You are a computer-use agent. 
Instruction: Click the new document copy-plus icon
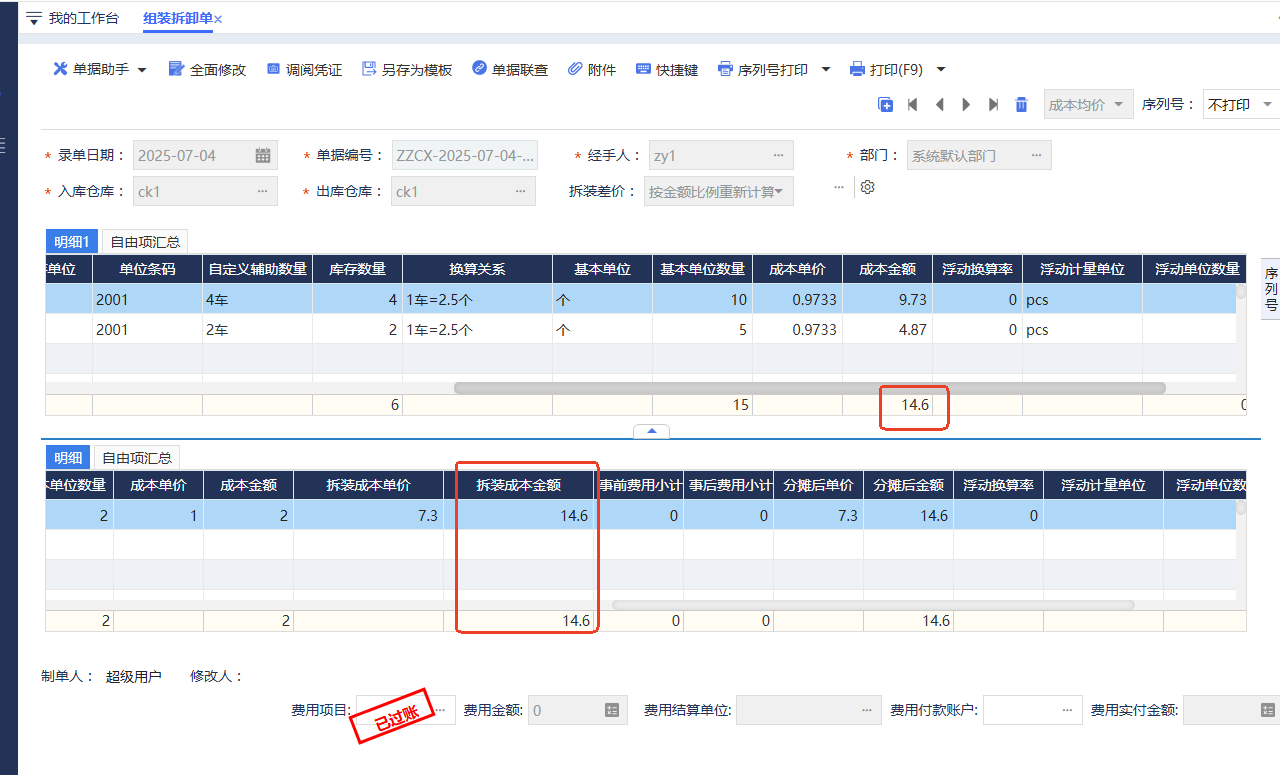pyautogui.click(x=885, y=104)
